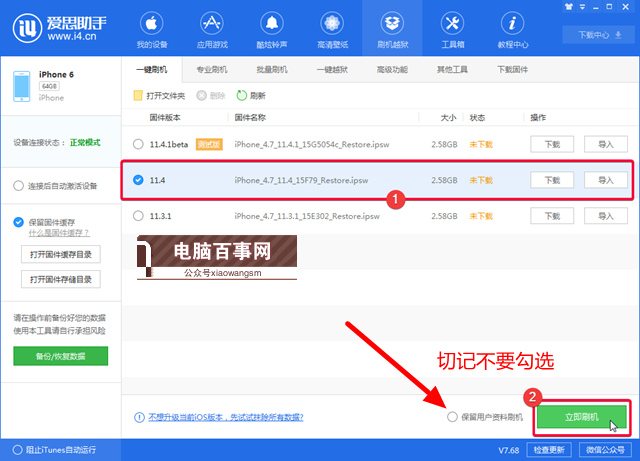Click the 打开文件夹 folder icon
The image size is (640, 461).
[138, 95]
